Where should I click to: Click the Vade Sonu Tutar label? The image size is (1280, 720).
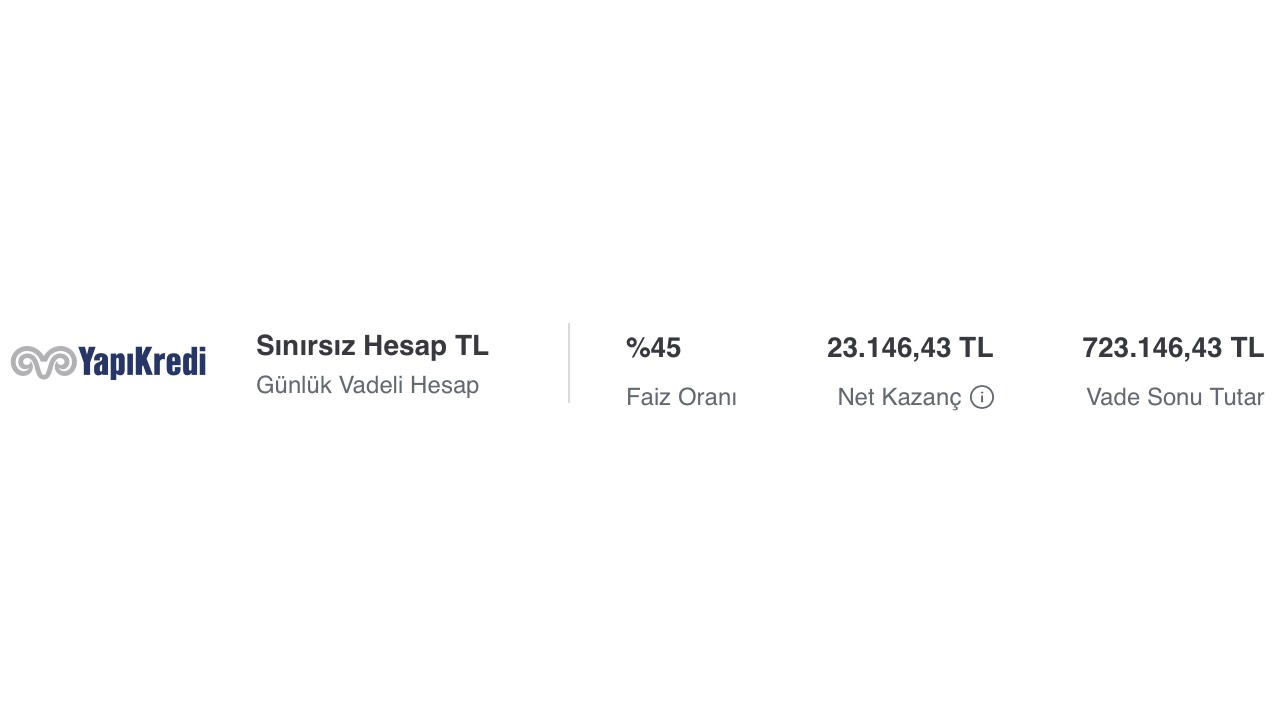tap(1174, 398)
